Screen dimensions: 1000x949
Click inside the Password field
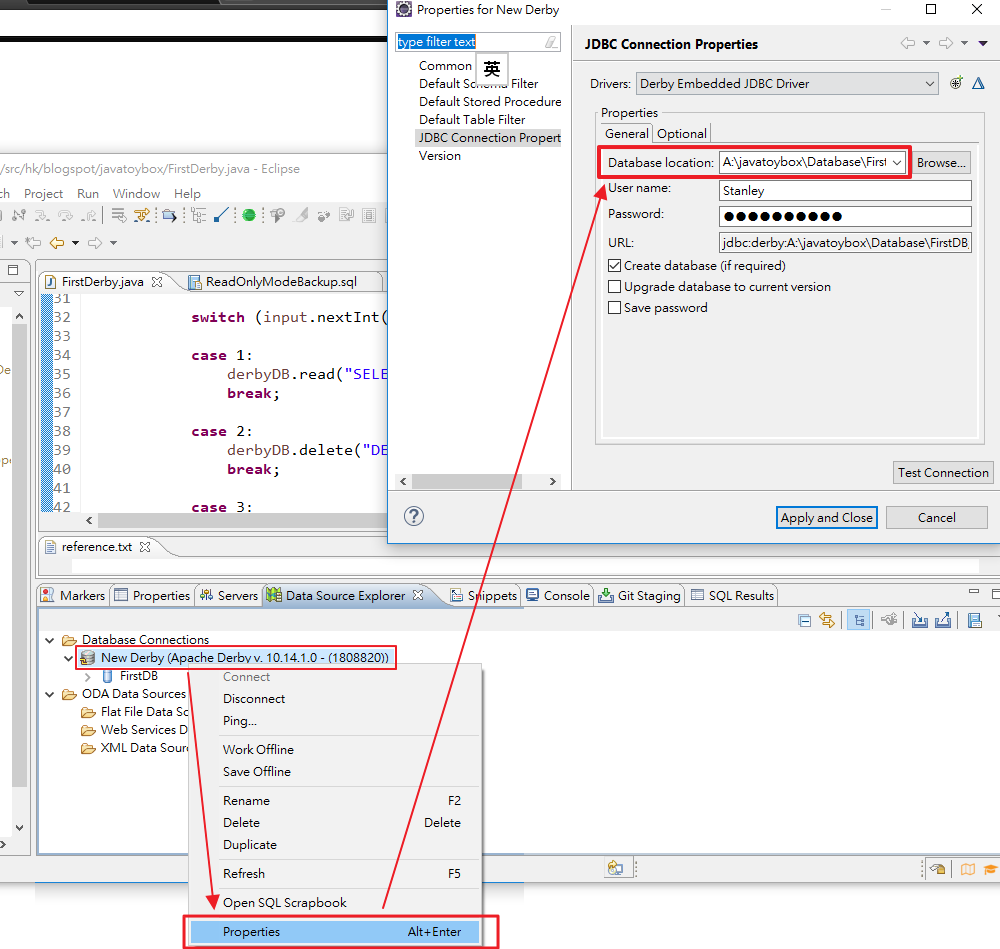[x=845, y=216]
